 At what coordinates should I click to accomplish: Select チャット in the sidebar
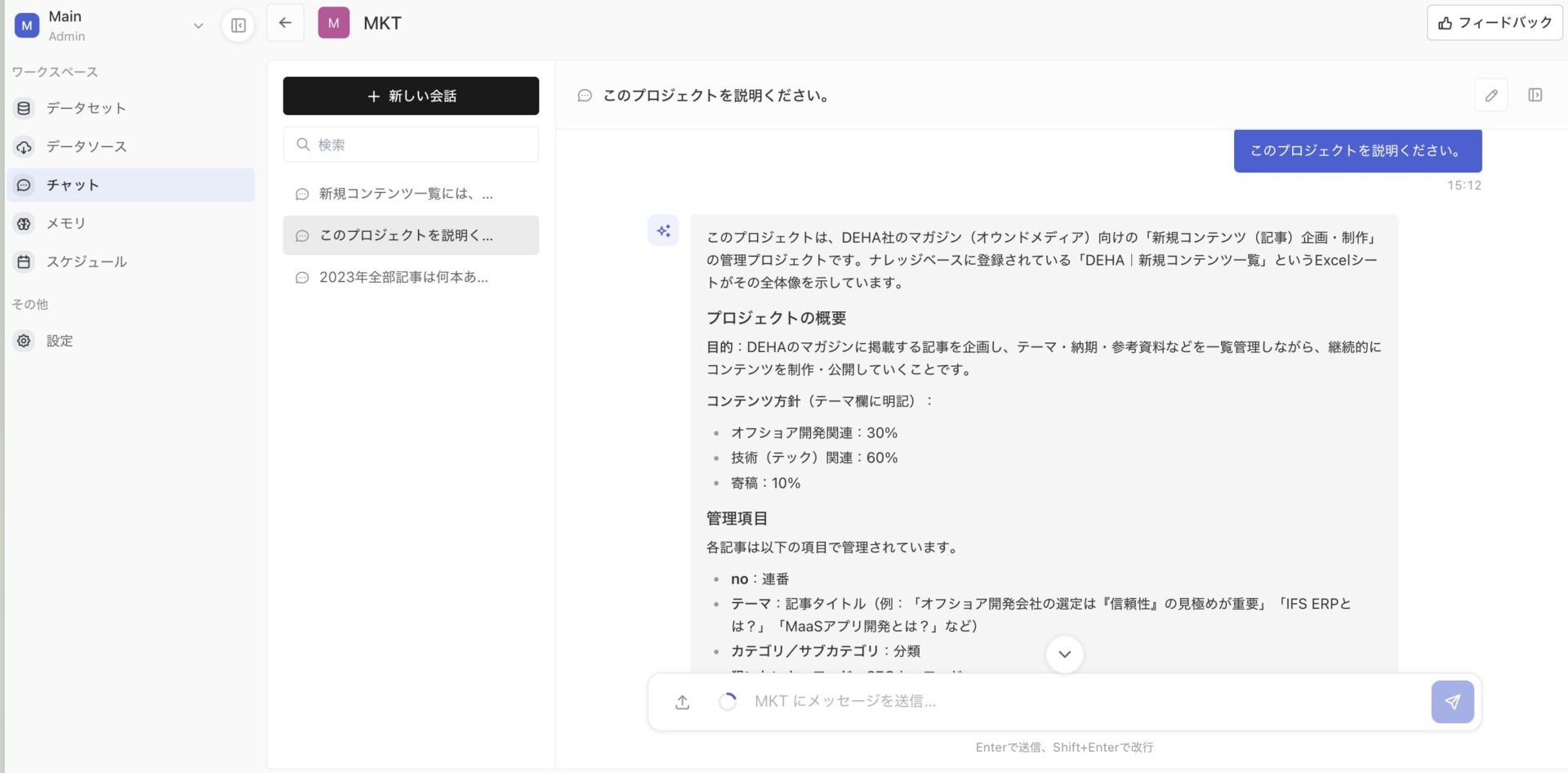pyautogui.click(x=131, y=185)
